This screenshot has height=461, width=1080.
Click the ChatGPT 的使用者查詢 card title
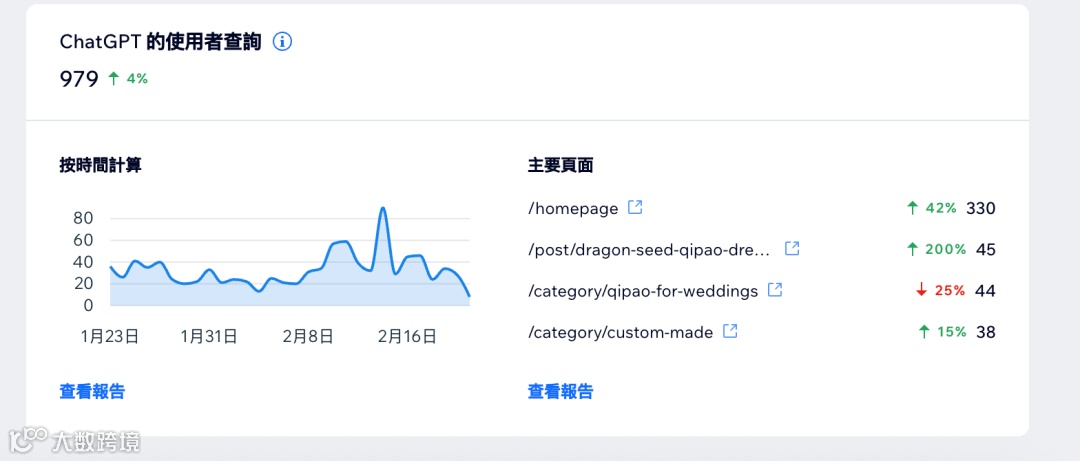point(160,42)
